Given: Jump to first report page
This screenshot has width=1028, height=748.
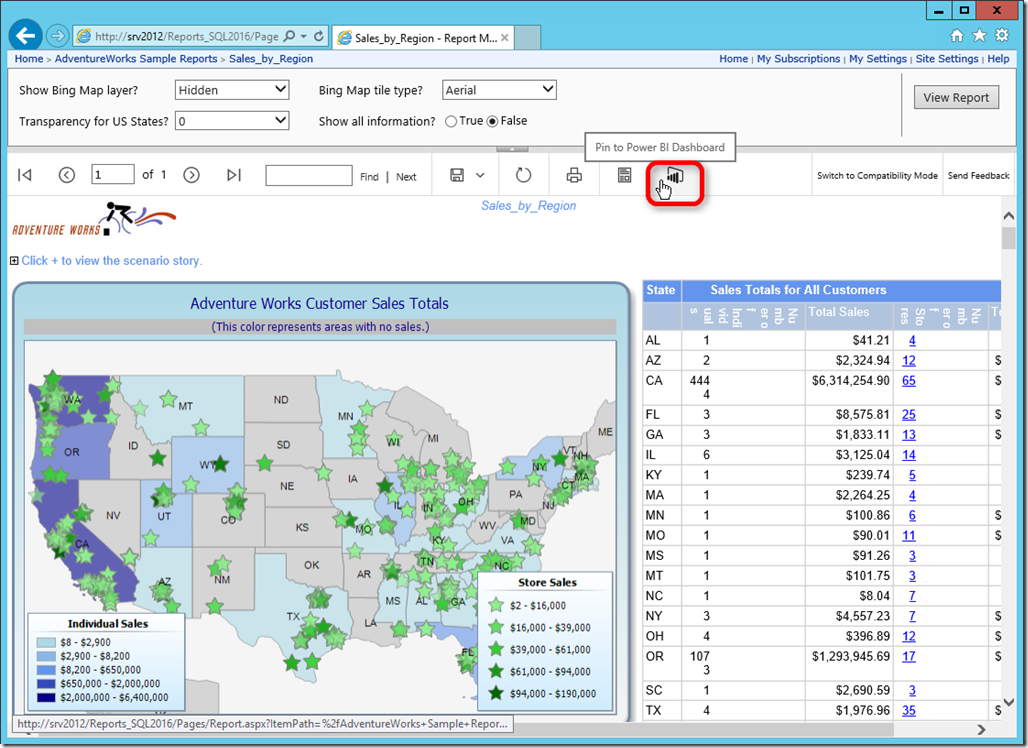Looking at the screenshot, I should click(25, 175).
